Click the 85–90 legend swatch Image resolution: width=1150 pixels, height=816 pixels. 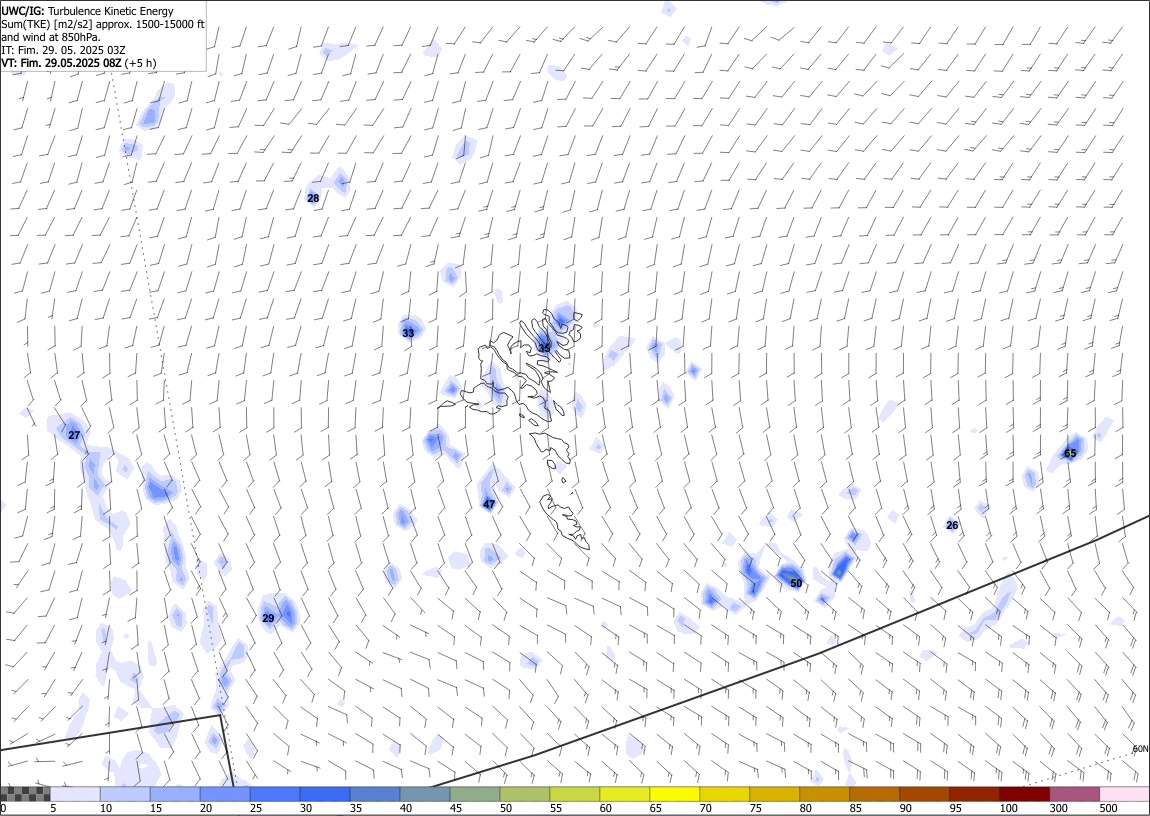coord(874,794)
